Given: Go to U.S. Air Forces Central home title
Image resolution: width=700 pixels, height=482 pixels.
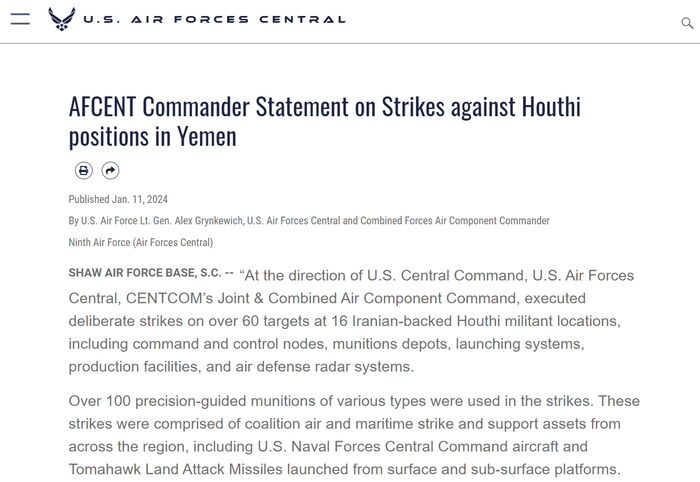Looking at the screenshot, I should pyautogui.click(x=214, y=19).
